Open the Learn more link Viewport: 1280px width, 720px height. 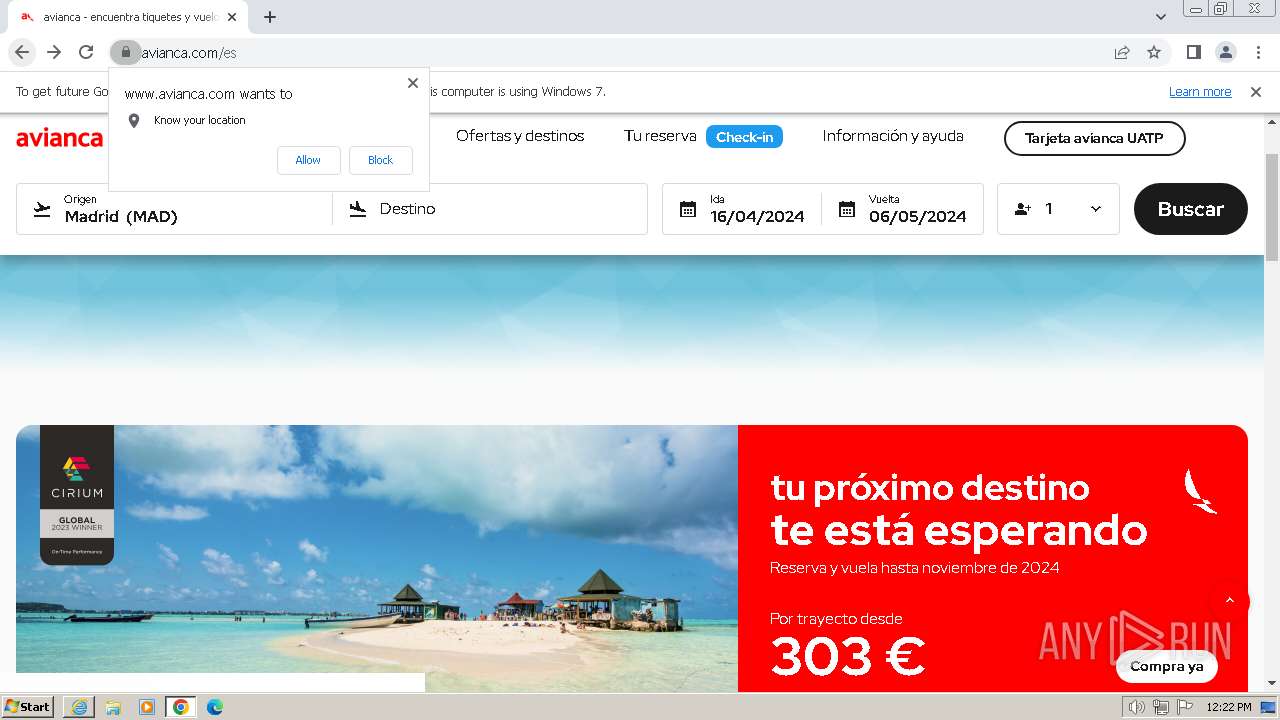point(1200,92)
